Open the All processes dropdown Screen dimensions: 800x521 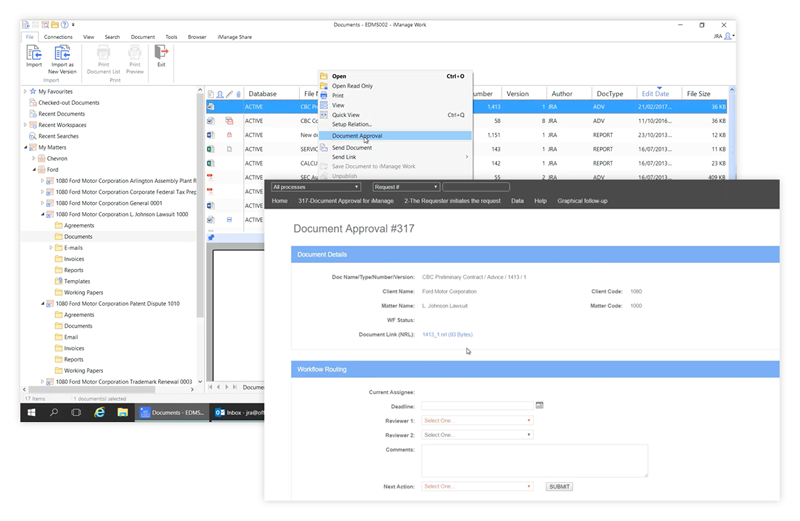(x=316, y=187)
